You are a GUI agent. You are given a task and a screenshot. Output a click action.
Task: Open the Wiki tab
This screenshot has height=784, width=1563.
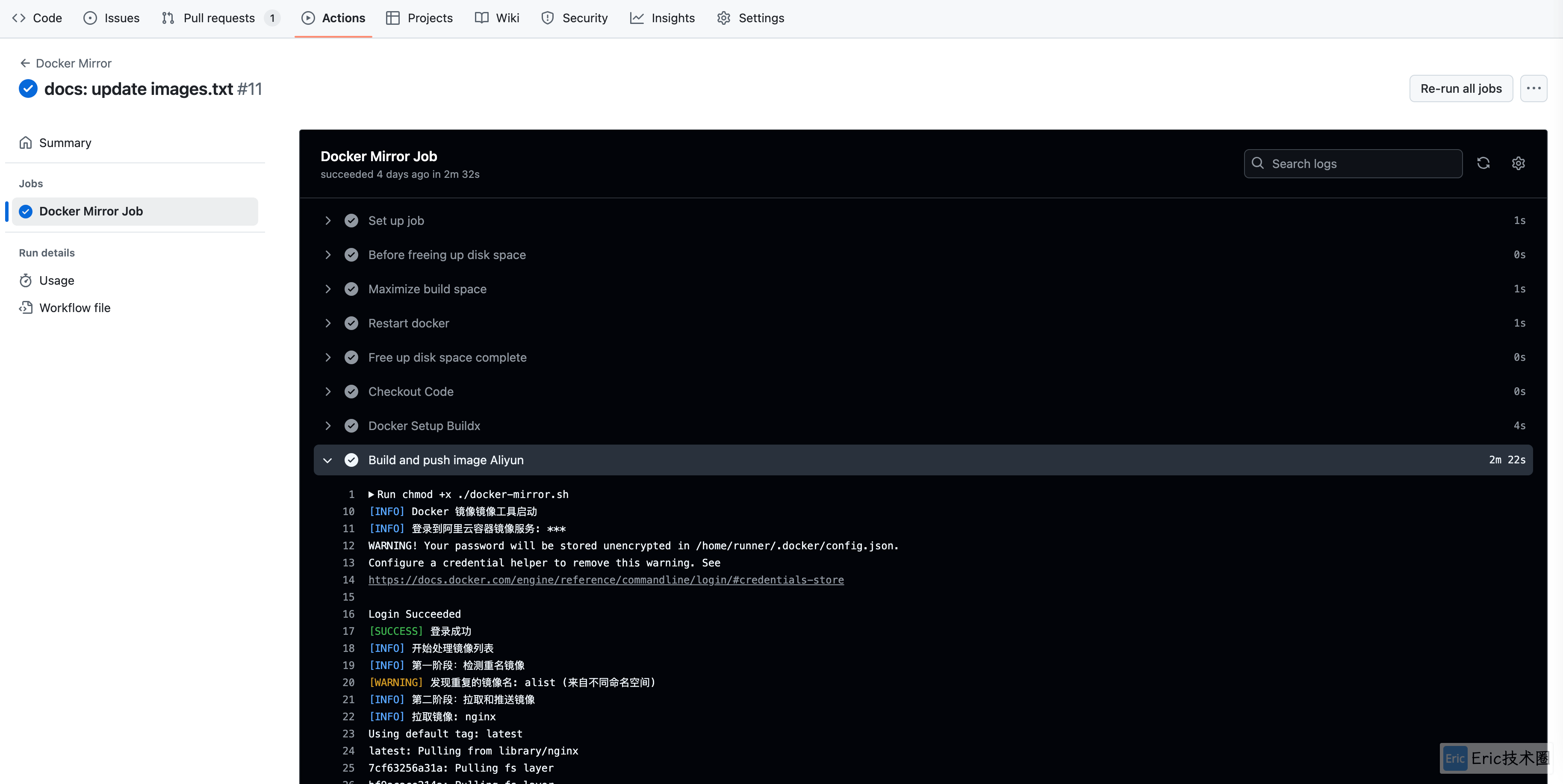click(497, 18)
